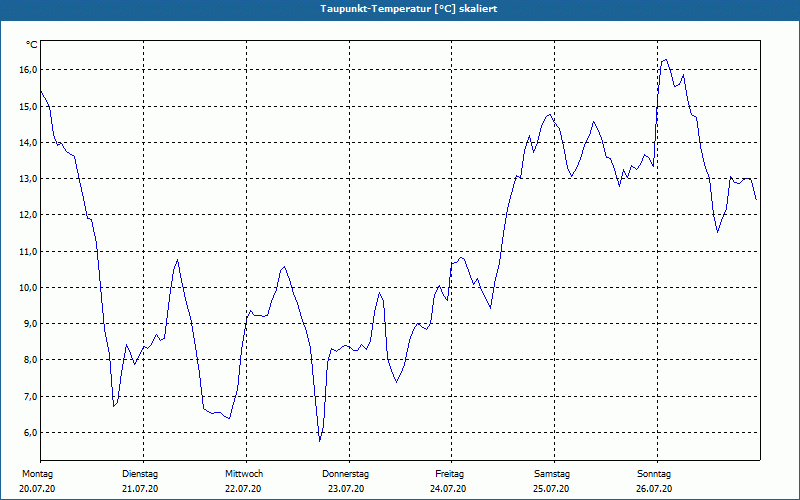Click the date 25.07.20

551,489
